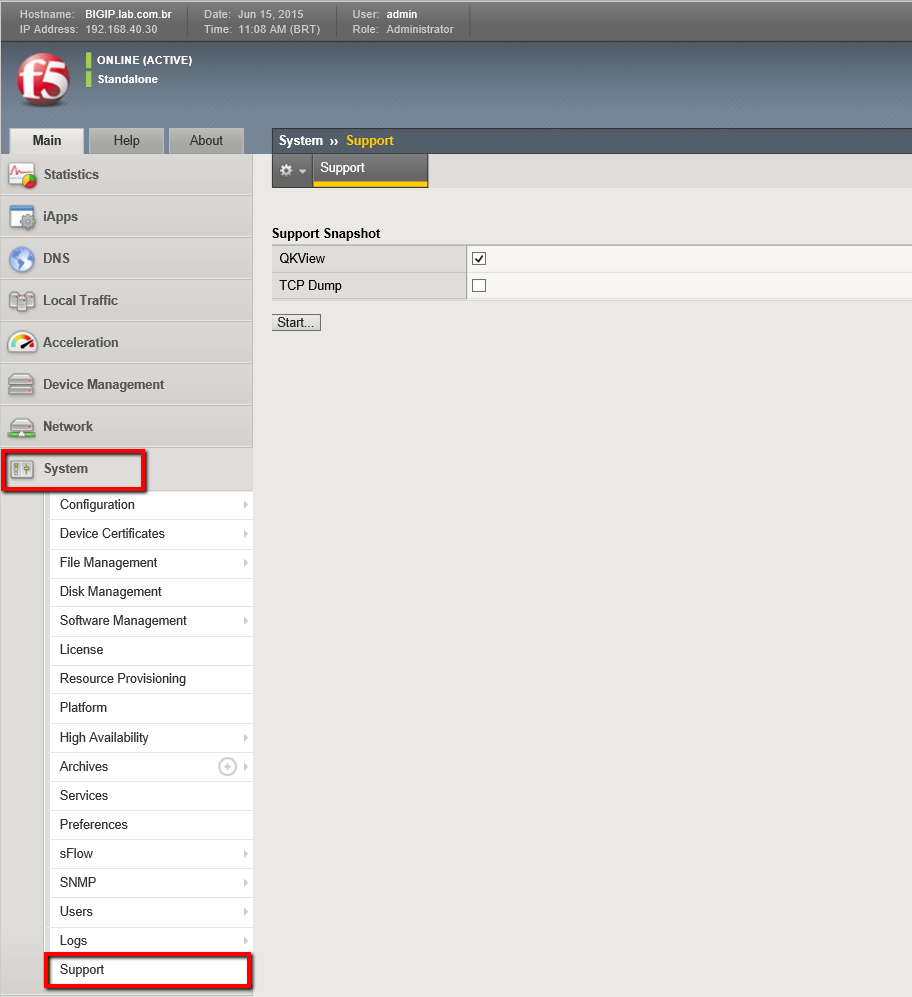
Task: Switch to the About tab
Action: [x=206, y=141]
